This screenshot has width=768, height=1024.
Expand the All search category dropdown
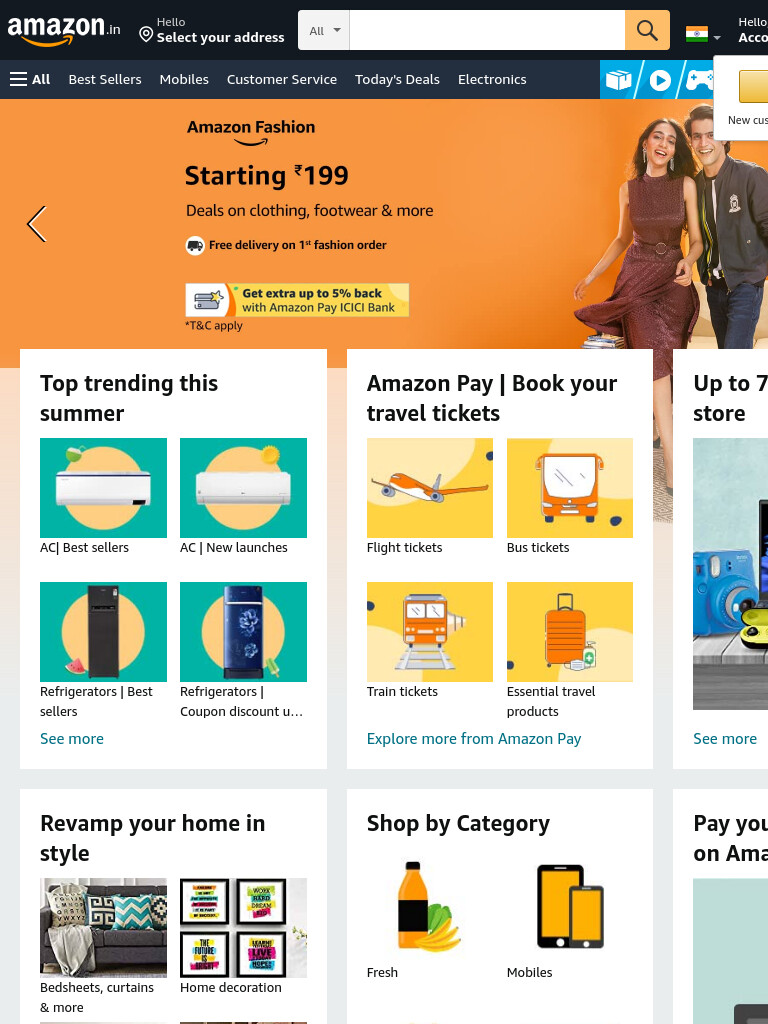coord(325,30)
